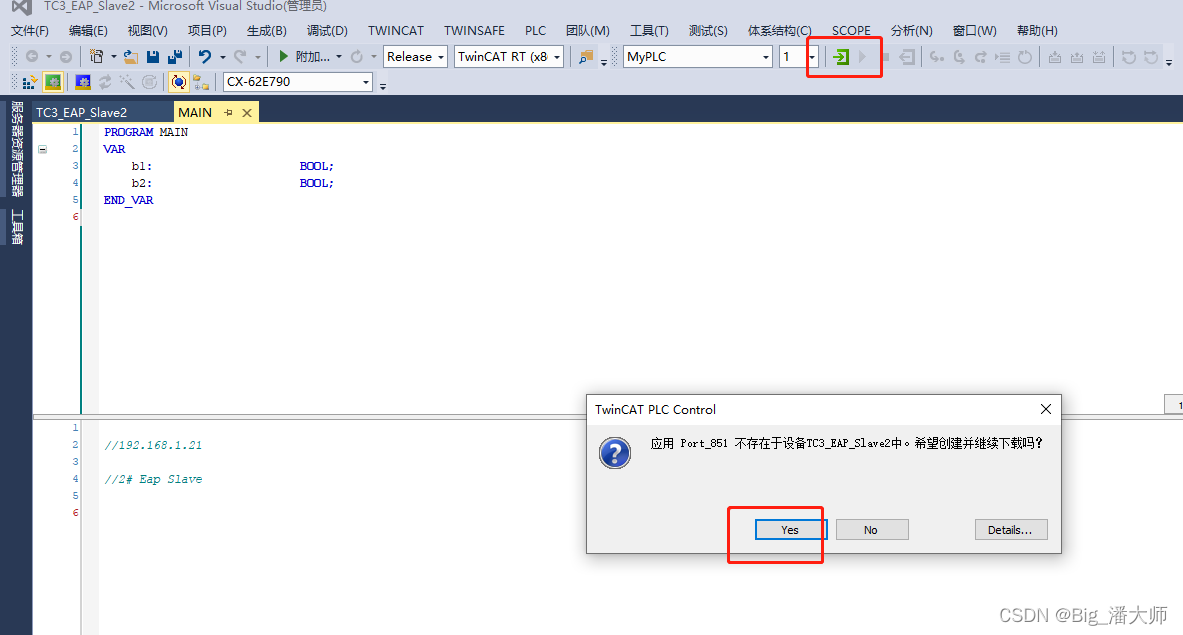Click the Step Over debug icon
The width and height of the screenshot is (1183, 635).
click(x=959, y=57)
